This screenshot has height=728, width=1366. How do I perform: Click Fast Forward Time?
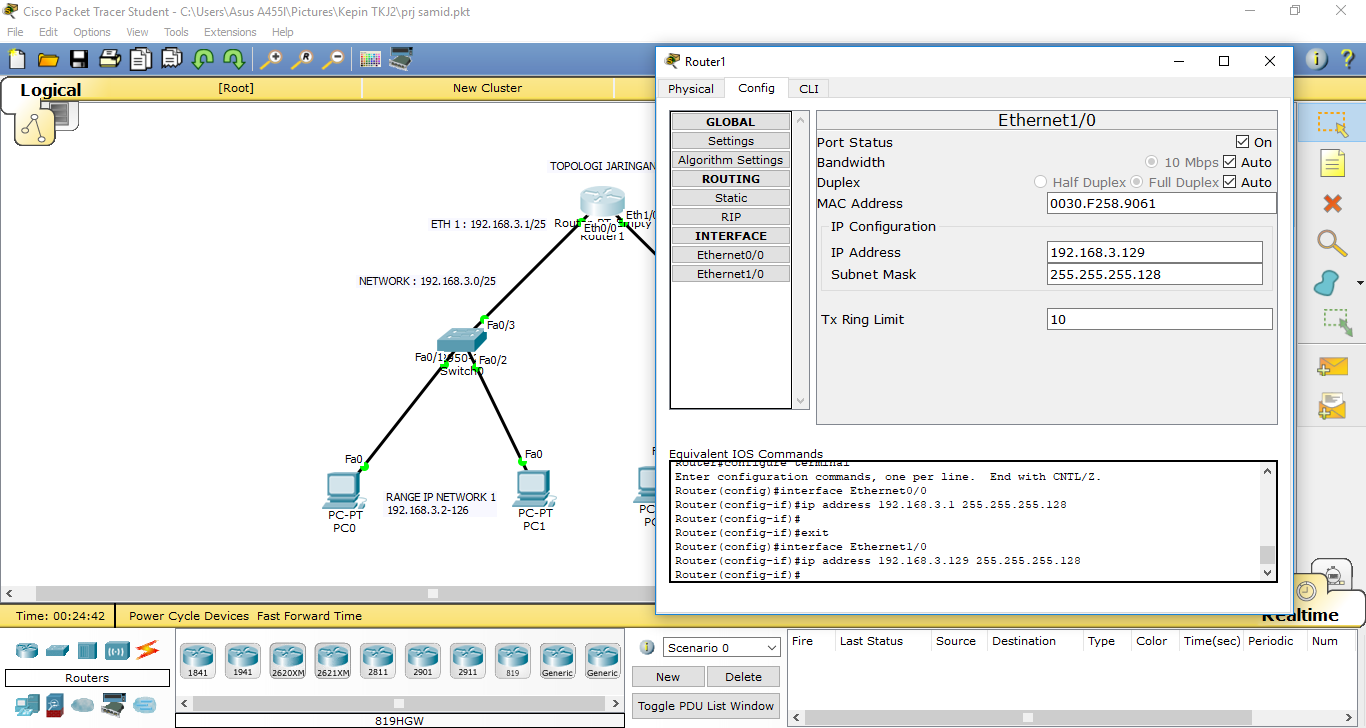pyautogui.click(x=309, y=616)
